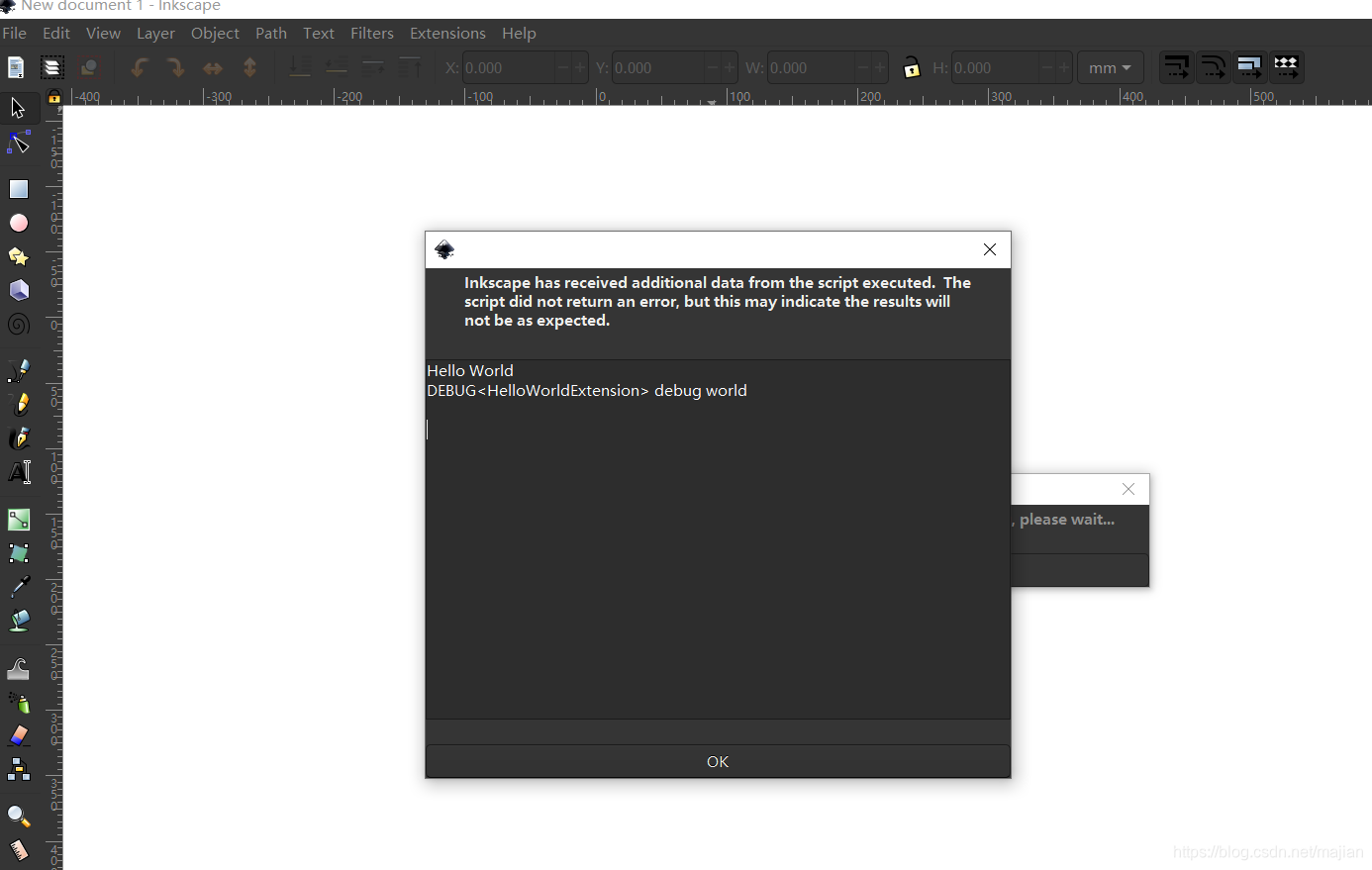
Task: Raise selection to top
Action: click(x=409, y=67)
